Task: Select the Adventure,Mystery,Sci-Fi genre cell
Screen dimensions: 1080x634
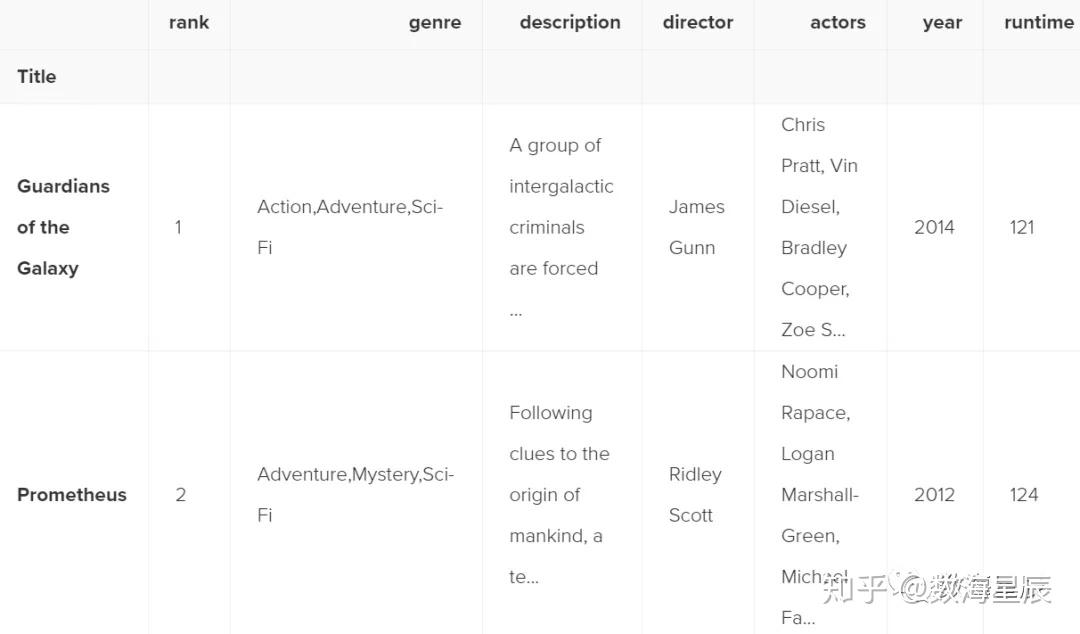Action: [355, 495]
